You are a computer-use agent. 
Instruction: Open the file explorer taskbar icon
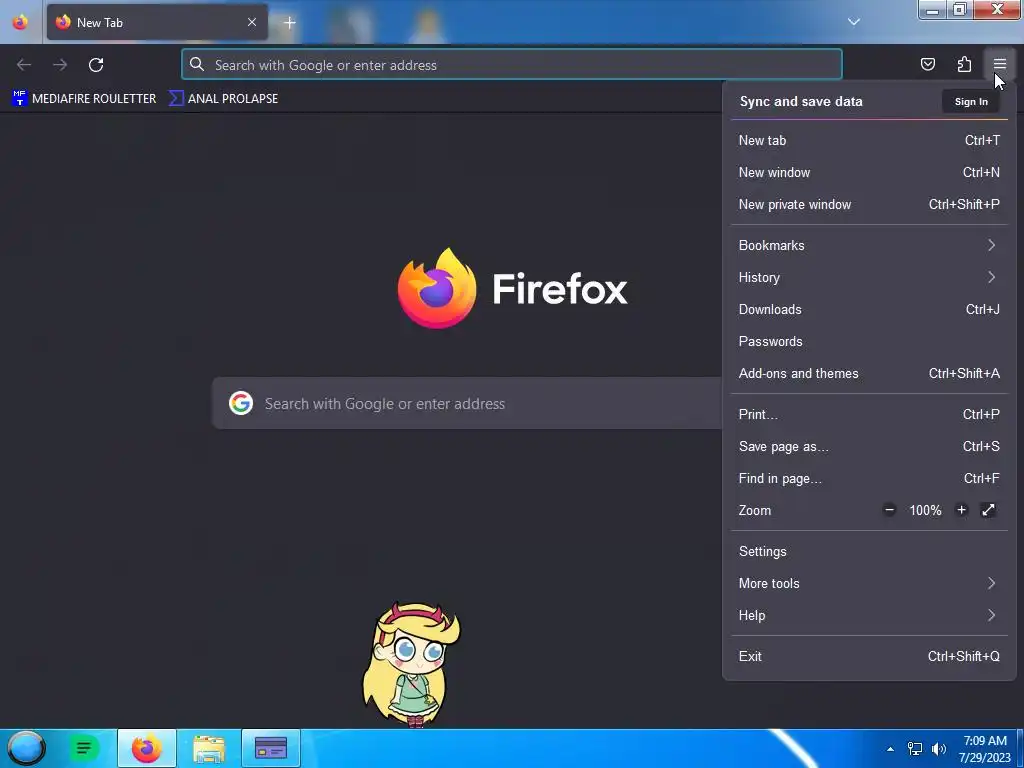(209, 748)
